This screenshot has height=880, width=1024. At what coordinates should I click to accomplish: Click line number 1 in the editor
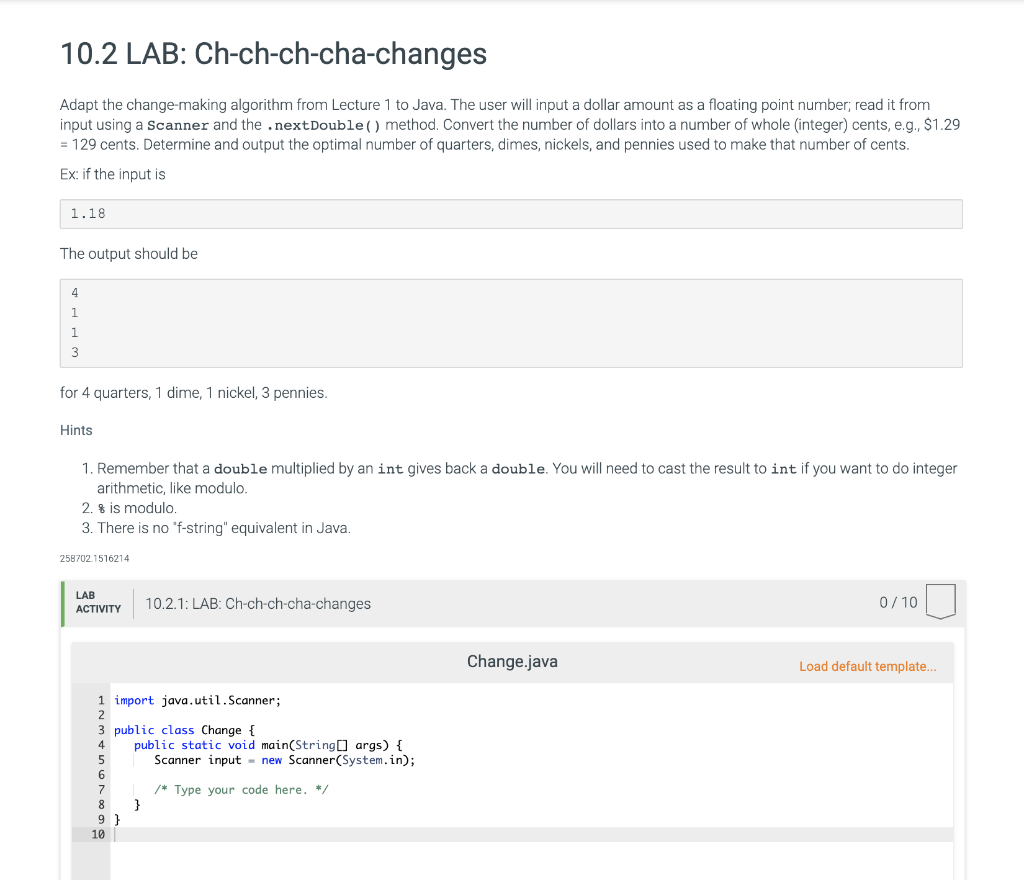pyautogui.click(x=101, y=700)
